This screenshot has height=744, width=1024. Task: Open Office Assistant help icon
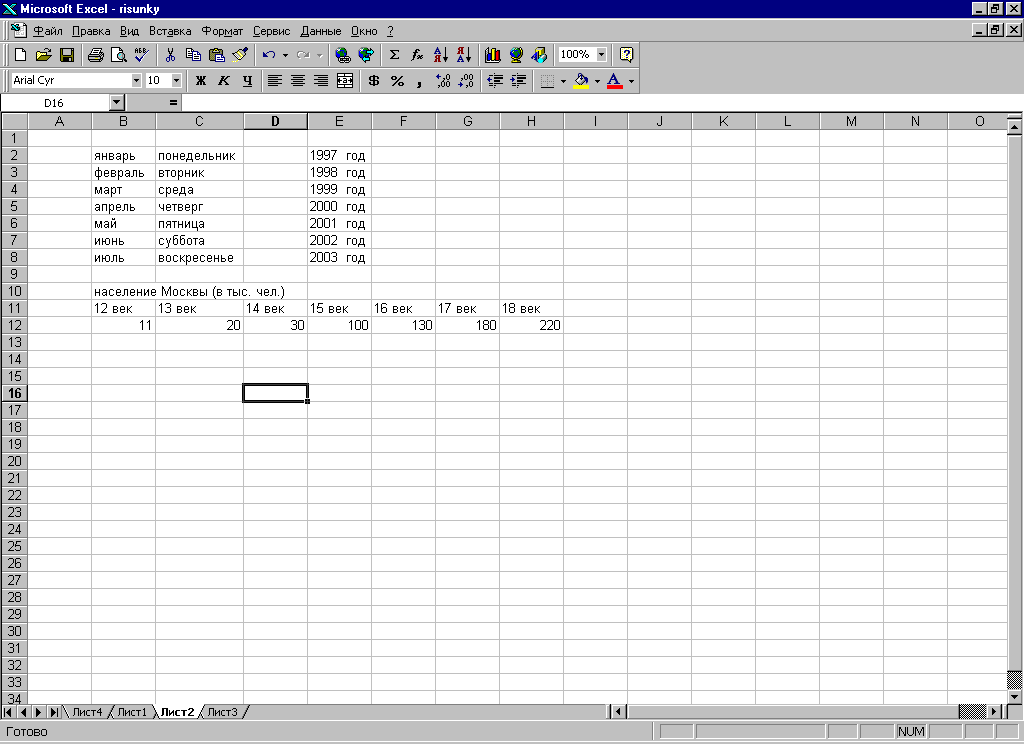click(626, 55)
